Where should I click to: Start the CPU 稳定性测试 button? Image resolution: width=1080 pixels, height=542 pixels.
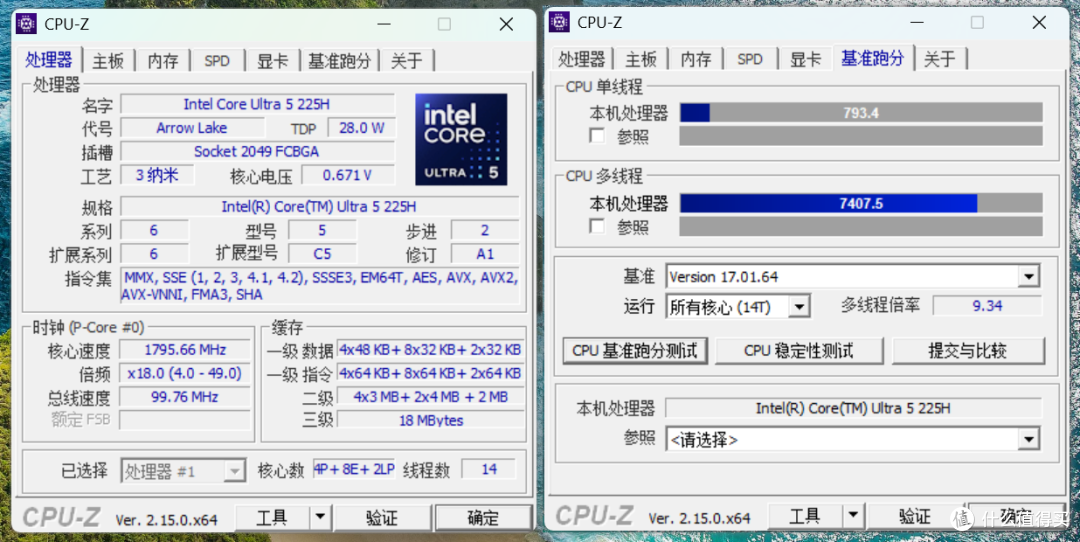tap(798, 351)
